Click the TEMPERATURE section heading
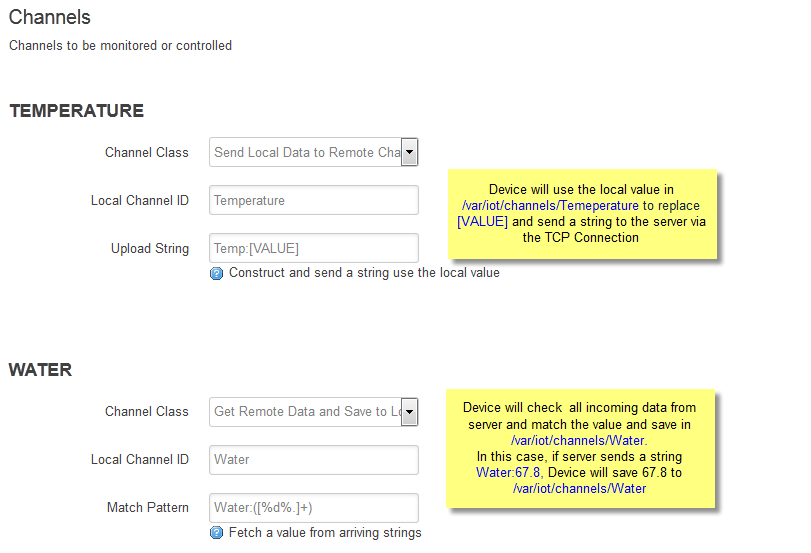The image size is (811, 553). pyautogui.click(x=77, y=111)
